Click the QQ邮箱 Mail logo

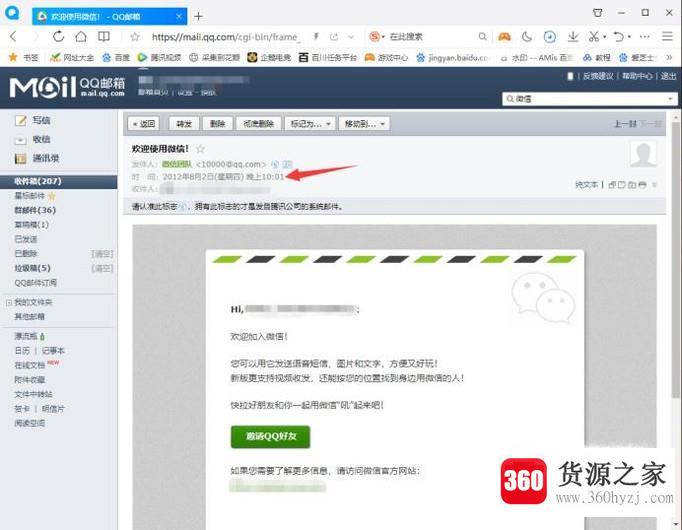[x=67, y=87]
